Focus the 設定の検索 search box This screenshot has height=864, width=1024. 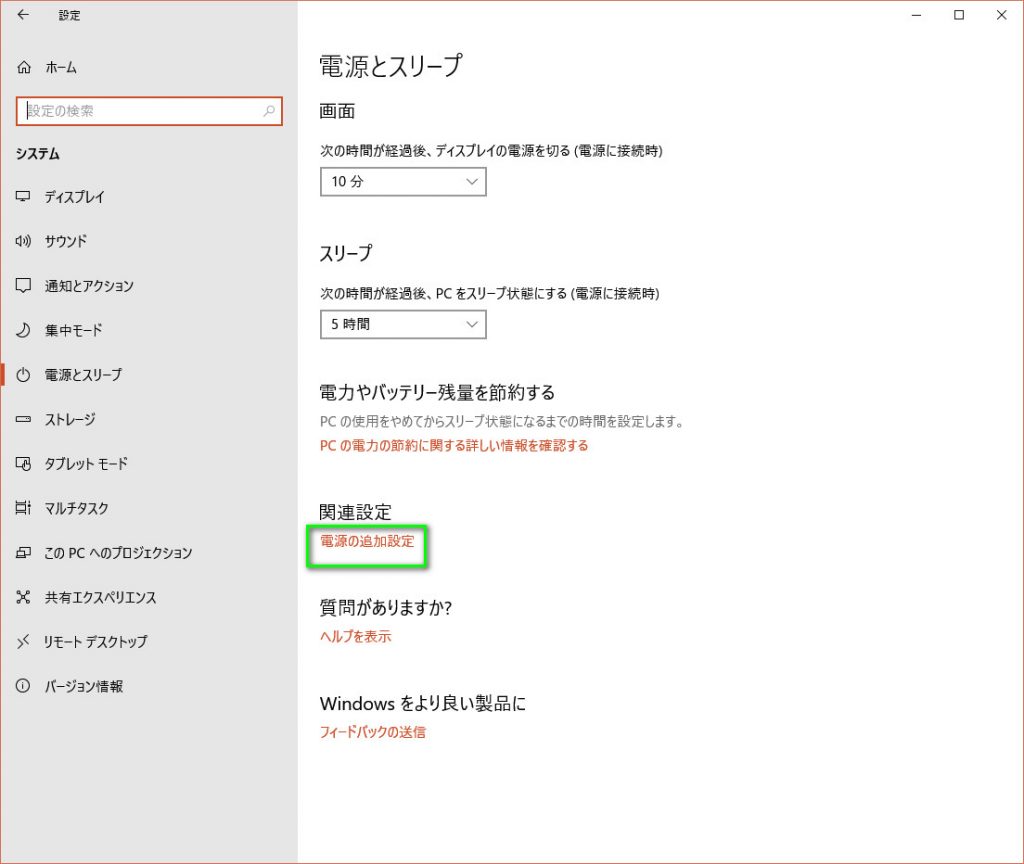point(140,112)
